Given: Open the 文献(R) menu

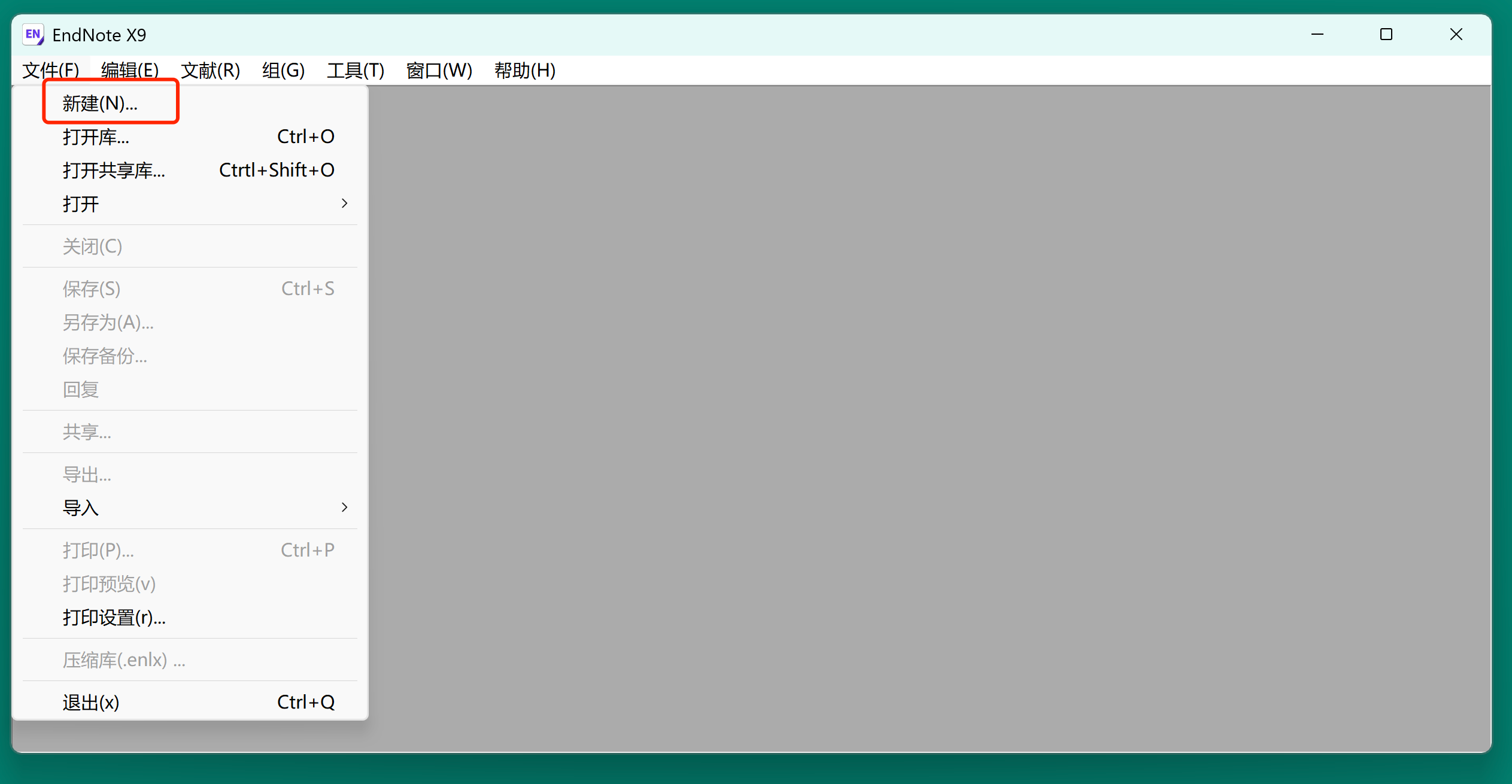Looking at the screenshot, I should pyautogui.click(x=210, y=70).
